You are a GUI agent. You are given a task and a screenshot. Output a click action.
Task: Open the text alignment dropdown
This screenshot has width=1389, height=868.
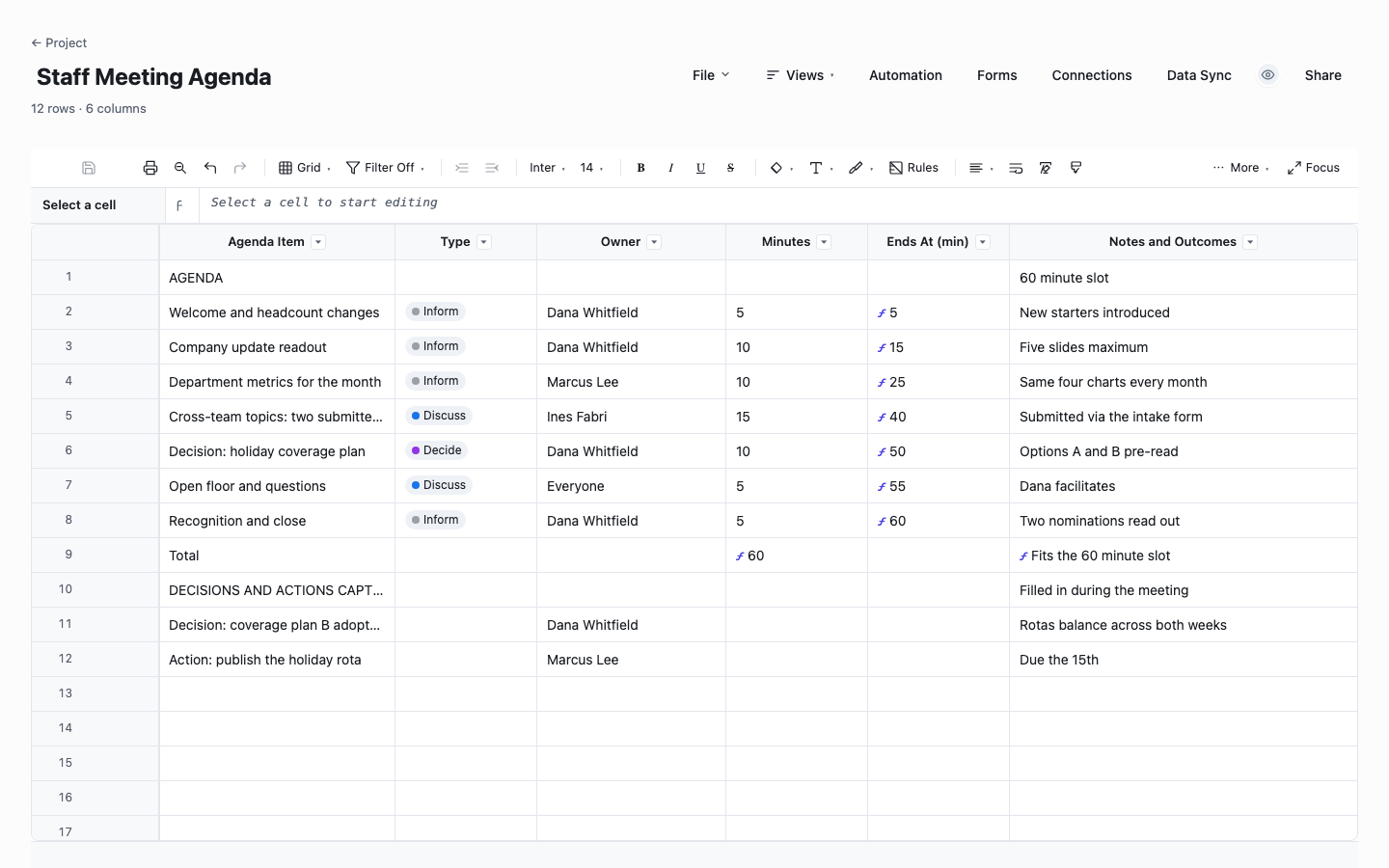[981, 168]
